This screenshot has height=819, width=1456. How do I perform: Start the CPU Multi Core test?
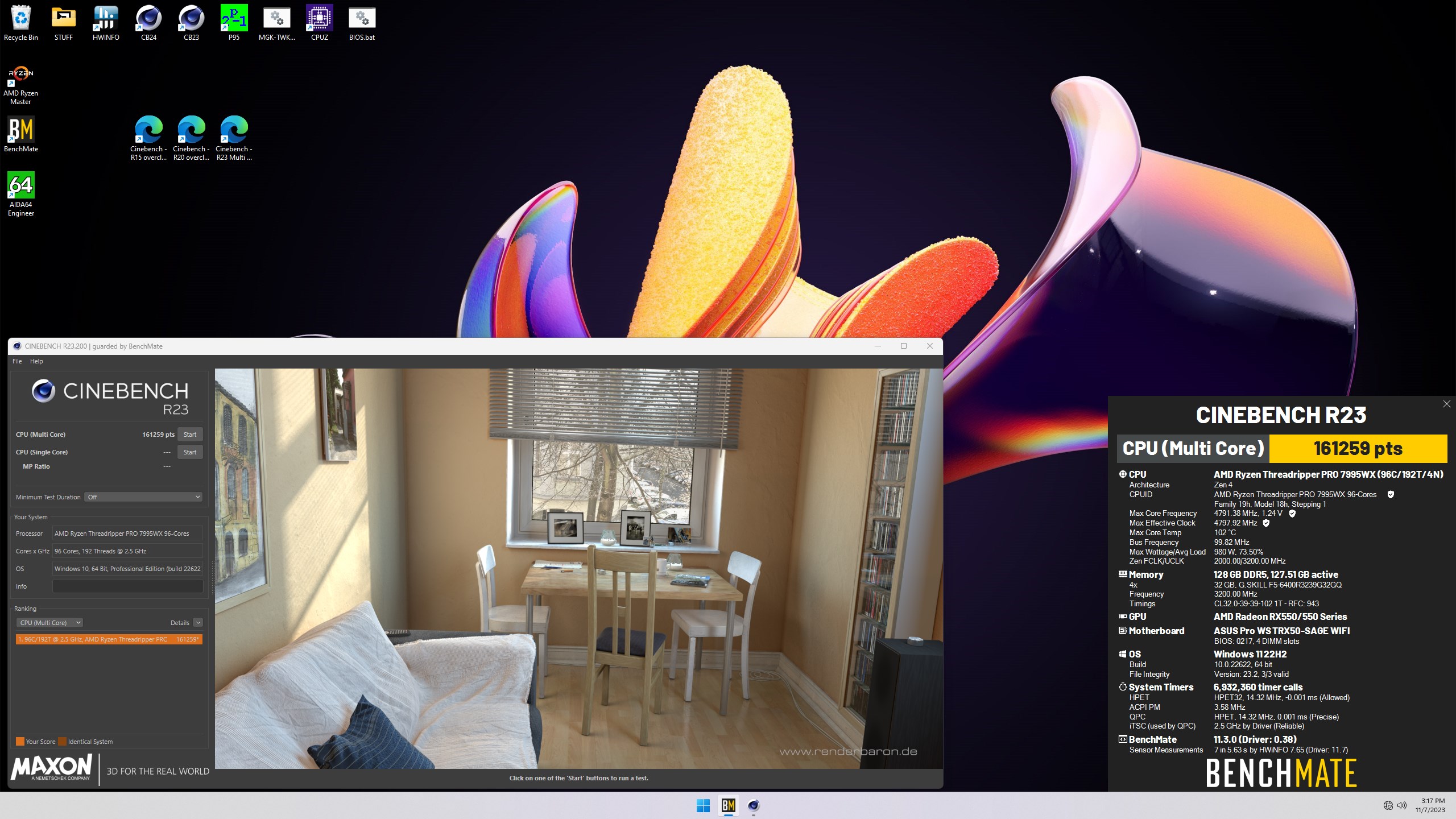click(x=190, y=435)
